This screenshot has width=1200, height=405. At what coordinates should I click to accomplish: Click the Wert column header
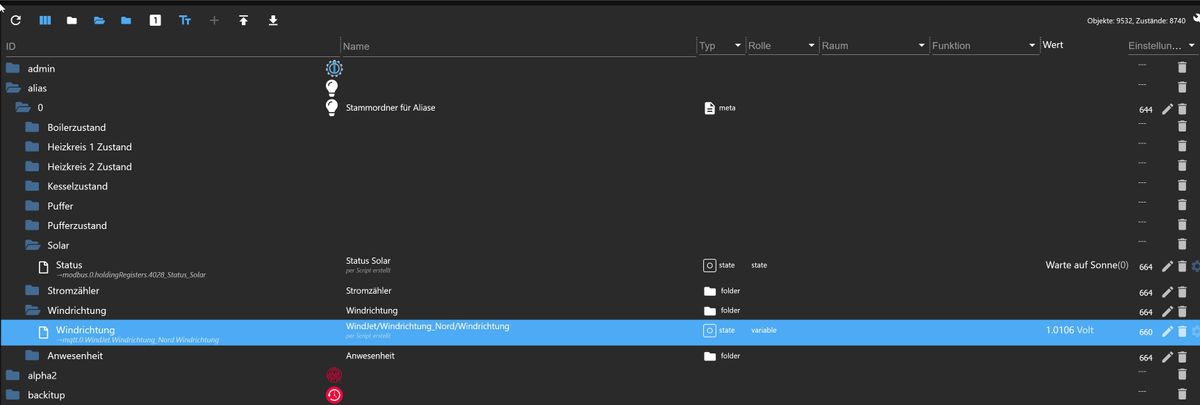click(1052, 45)
